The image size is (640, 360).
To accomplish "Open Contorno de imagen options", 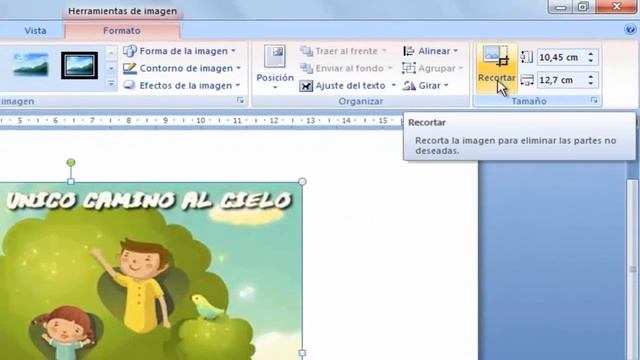I will [182, 68].
